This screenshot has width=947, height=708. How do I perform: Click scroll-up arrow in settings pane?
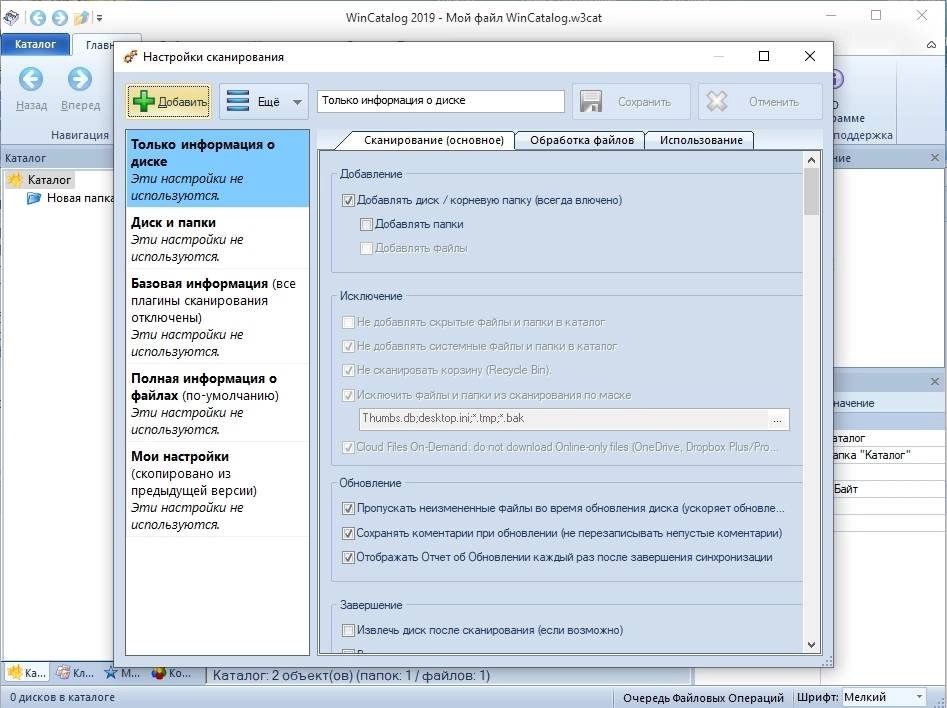click(x=811, y=160)
